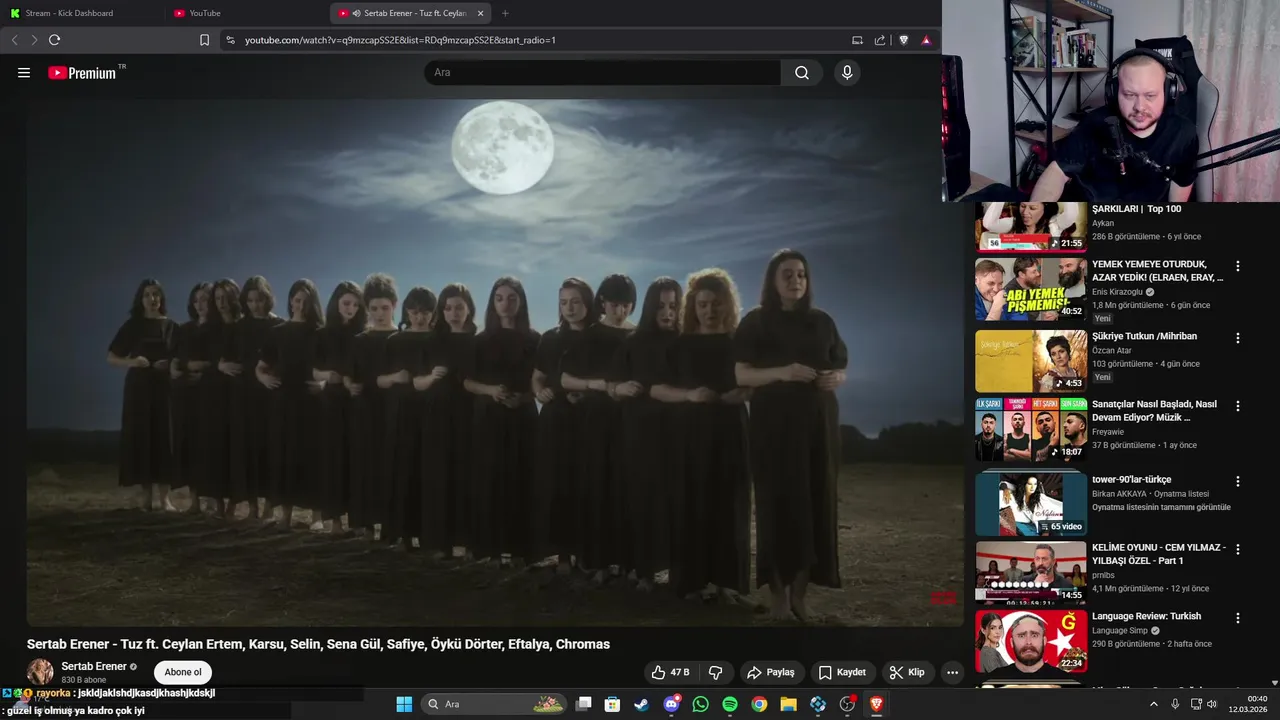Open options menu for KELİME OYUNU video
The height and width of the screenshot is (720, 1280).
[1238, 549]
